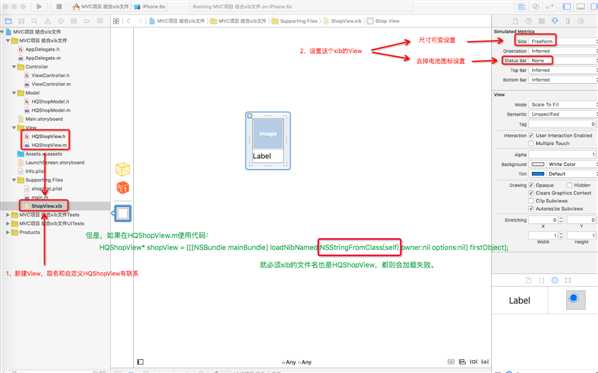
Task: Show the Object library tab
Action: coord(555,280)
